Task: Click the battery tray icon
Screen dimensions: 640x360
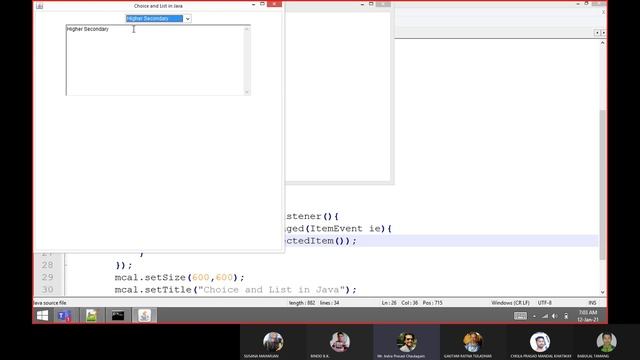Action: point(566,316)
